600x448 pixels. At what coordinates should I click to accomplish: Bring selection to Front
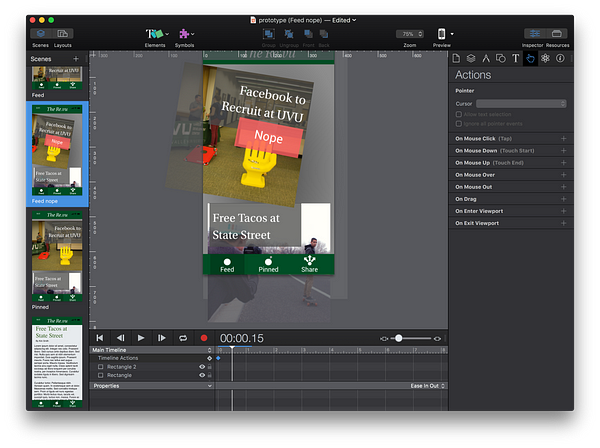tap(308, 34)
